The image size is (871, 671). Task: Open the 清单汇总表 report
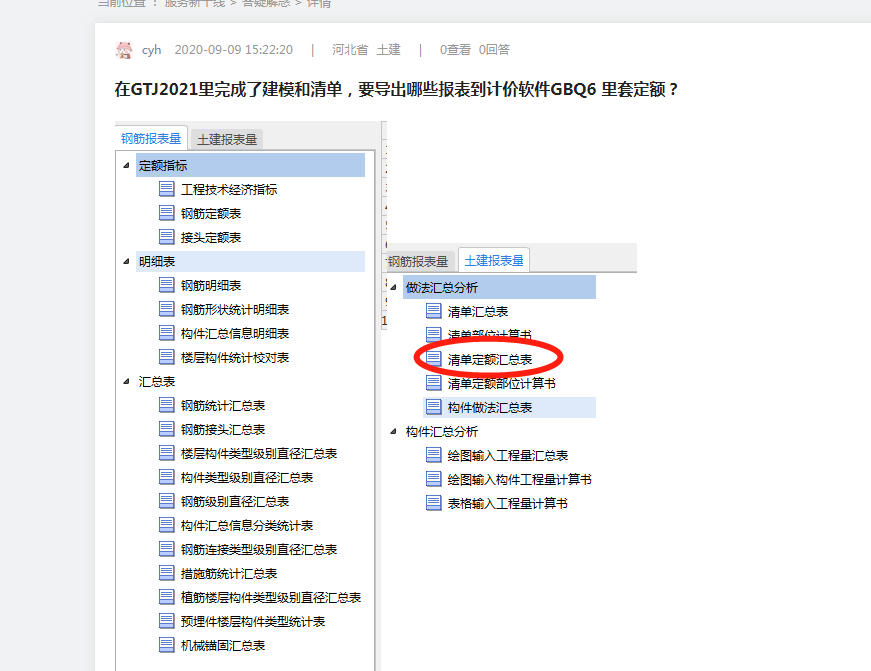pyautogui.click(x=478, y=312)
